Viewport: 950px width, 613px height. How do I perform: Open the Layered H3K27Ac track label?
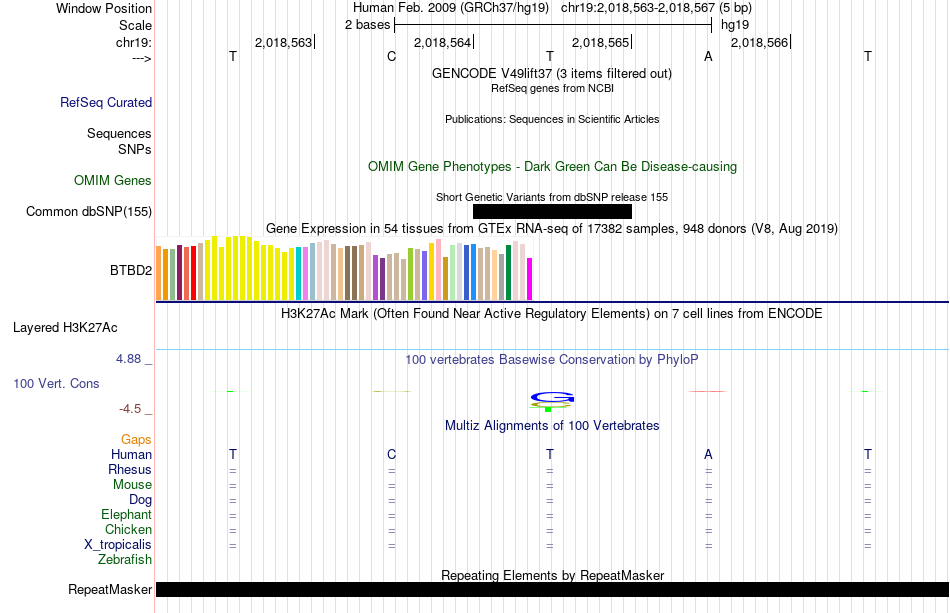coord(65,328)
